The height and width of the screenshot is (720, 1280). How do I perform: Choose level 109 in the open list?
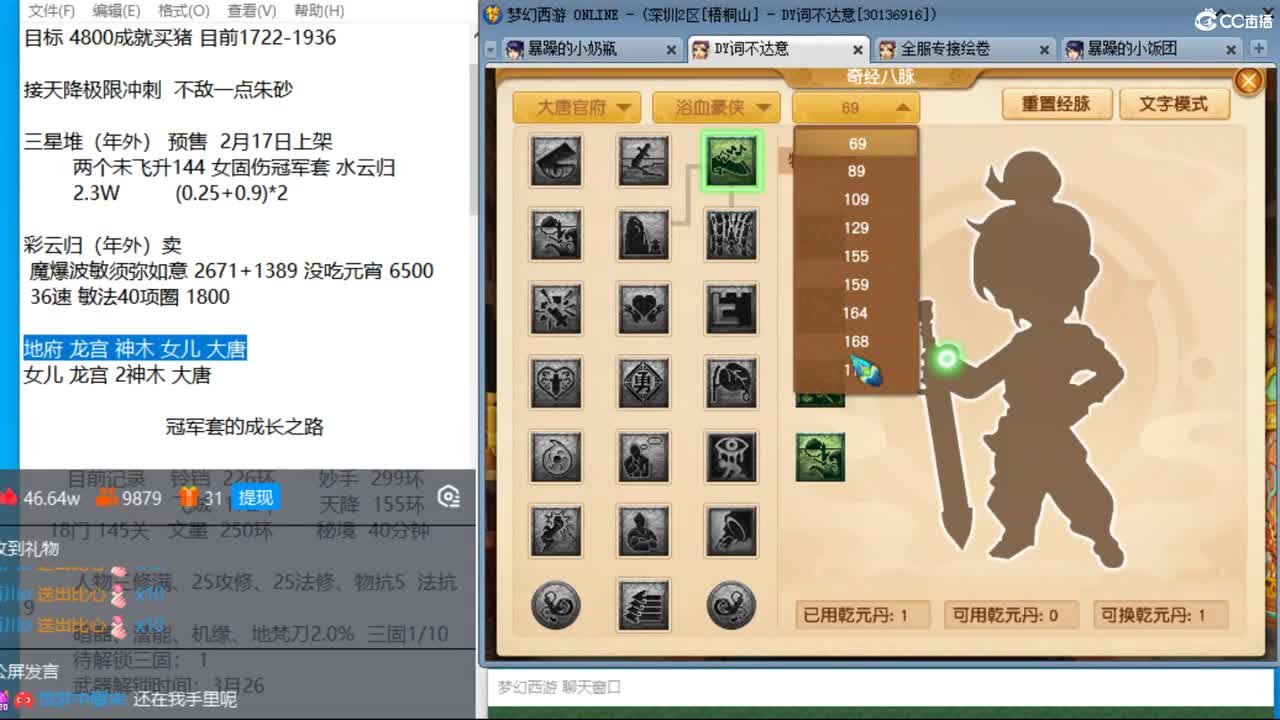(856, 199)
